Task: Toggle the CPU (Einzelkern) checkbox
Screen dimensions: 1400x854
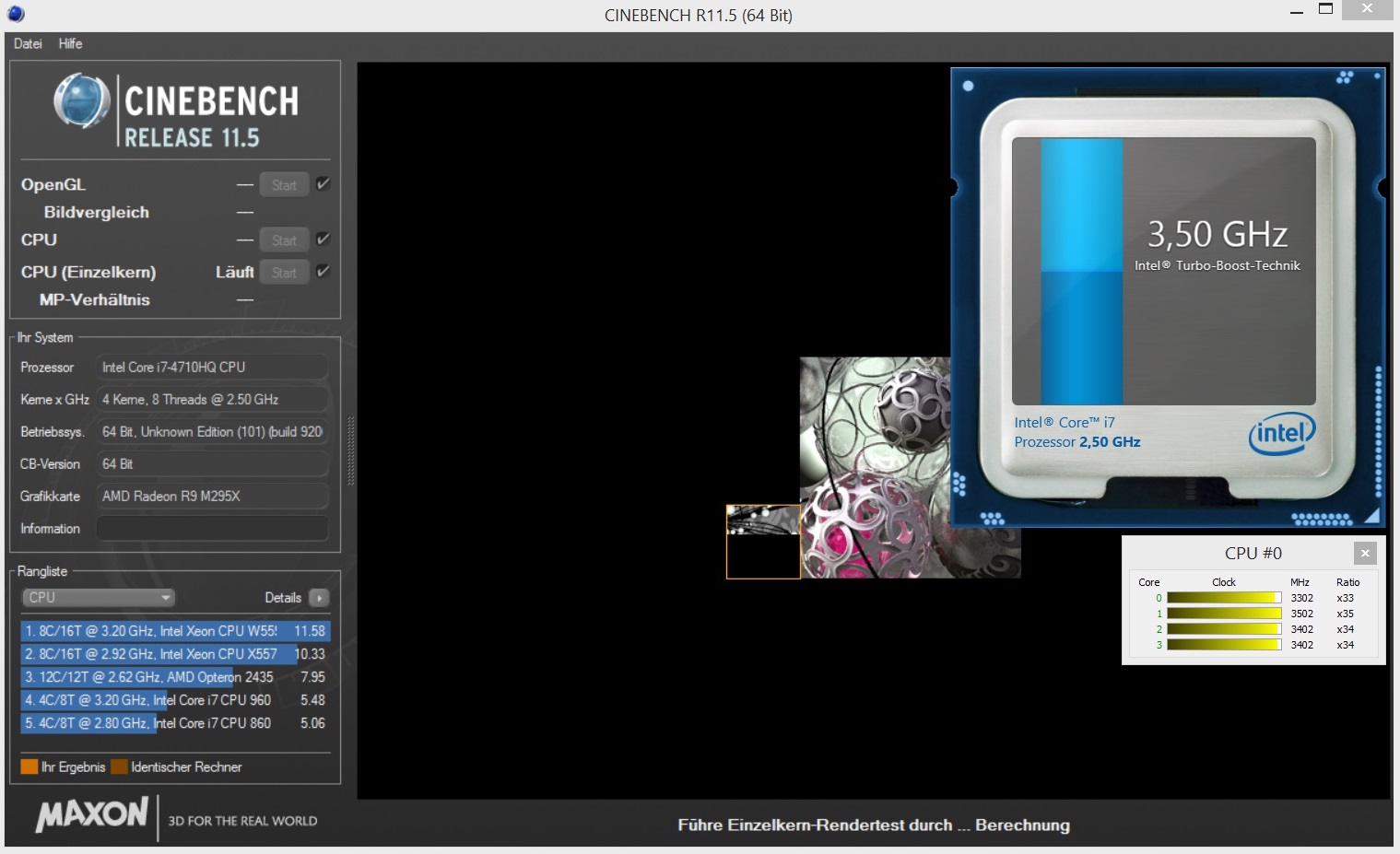Action: click(323, 272)
